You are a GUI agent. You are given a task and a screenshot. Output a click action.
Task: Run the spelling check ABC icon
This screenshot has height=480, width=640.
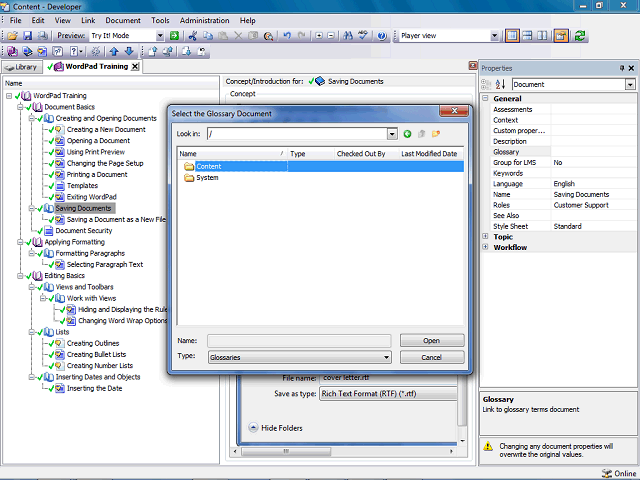(x=363, y=36)
